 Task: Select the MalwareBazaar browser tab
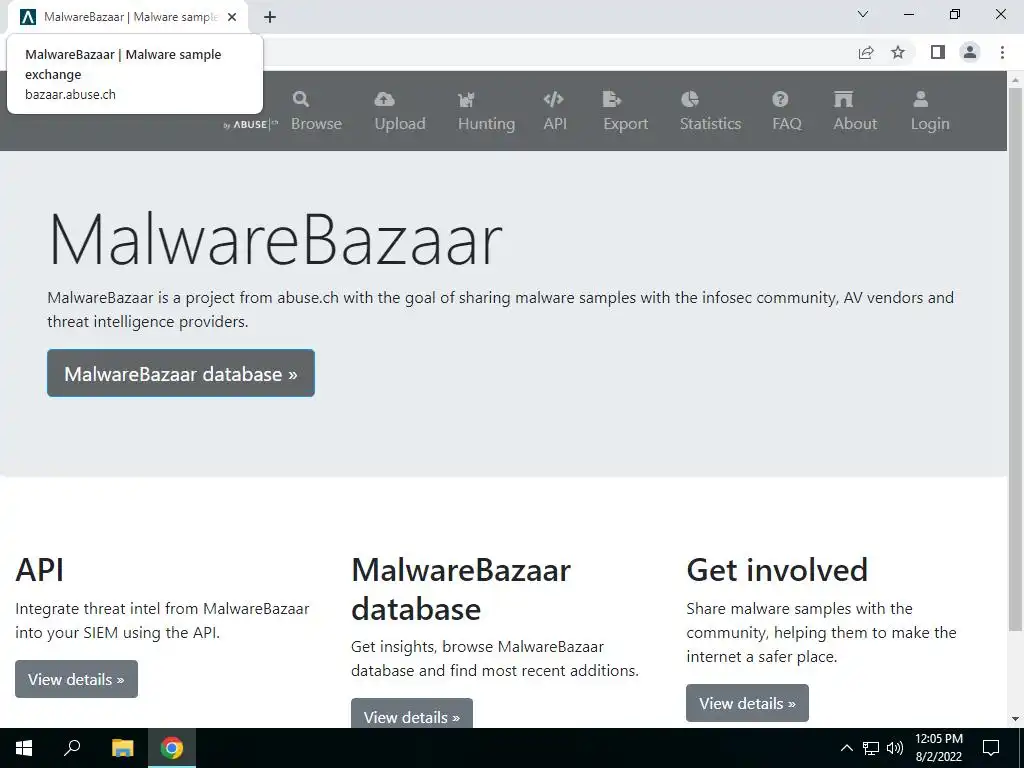point(128,17)
